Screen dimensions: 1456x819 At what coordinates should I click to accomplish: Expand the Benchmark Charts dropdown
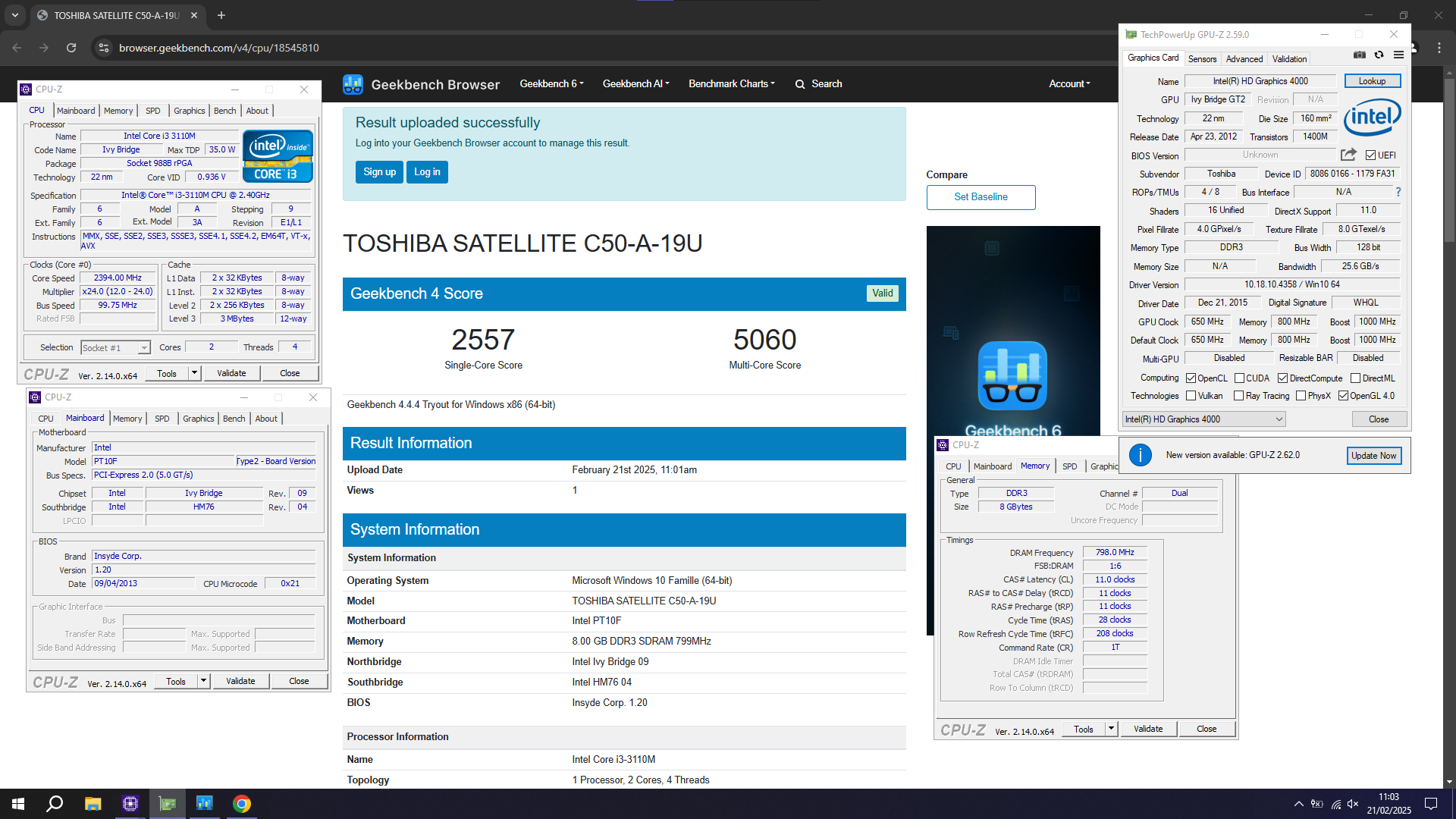pyautogui.click(x=731, y=84)
